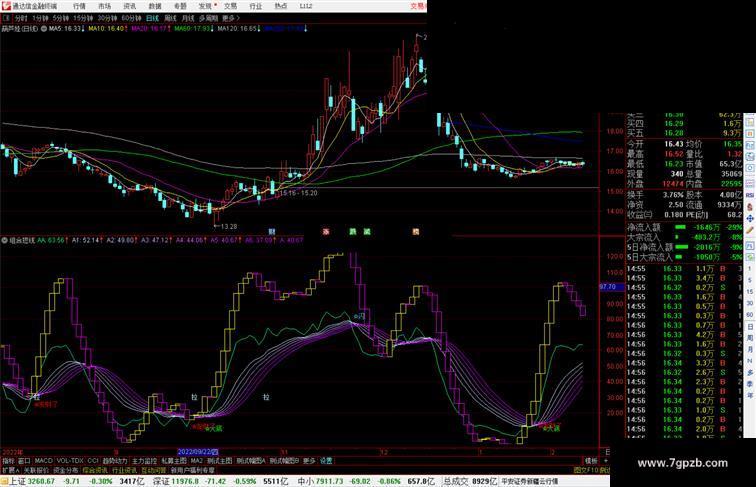Select the 周线 weekly period tab
The height and width of the screenshot is (487, 756).
(x=171, y=18)
